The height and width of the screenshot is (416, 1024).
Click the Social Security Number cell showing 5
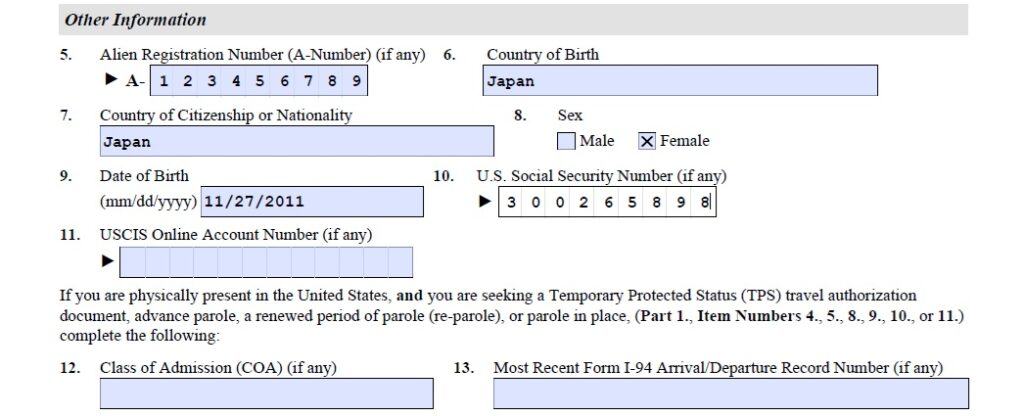(x=632, y=202)
